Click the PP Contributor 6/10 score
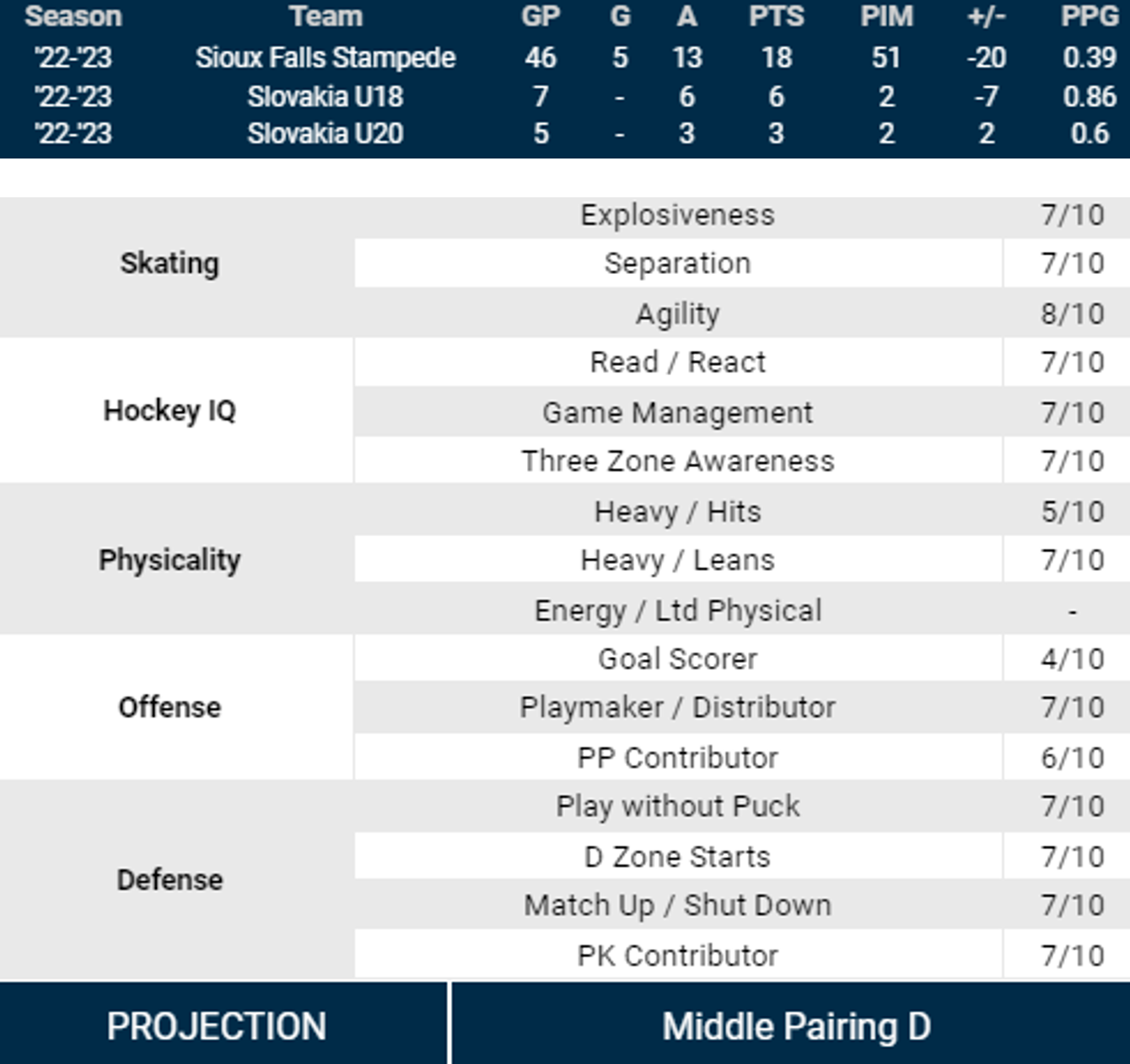 [x=1072, y=757]
